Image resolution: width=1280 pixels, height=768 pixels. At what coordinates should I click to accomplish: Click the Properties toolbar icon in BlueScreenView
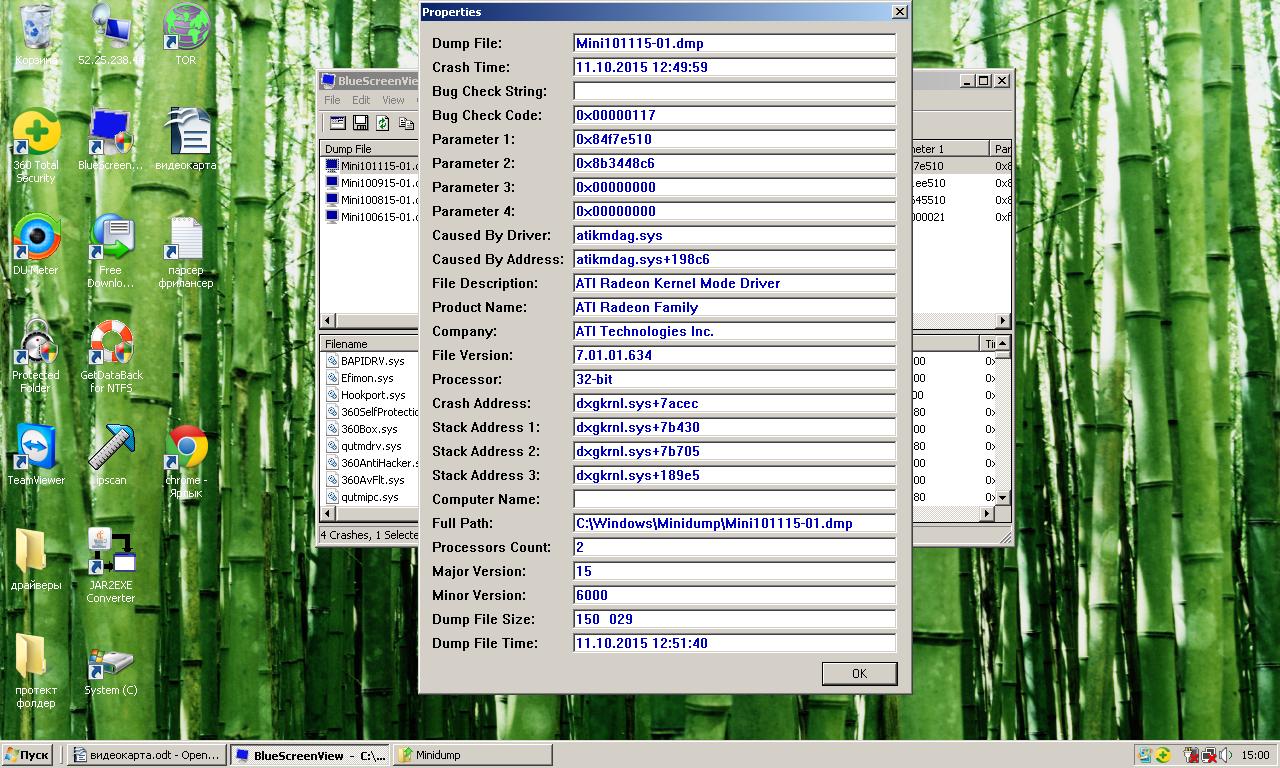[337, 123]
